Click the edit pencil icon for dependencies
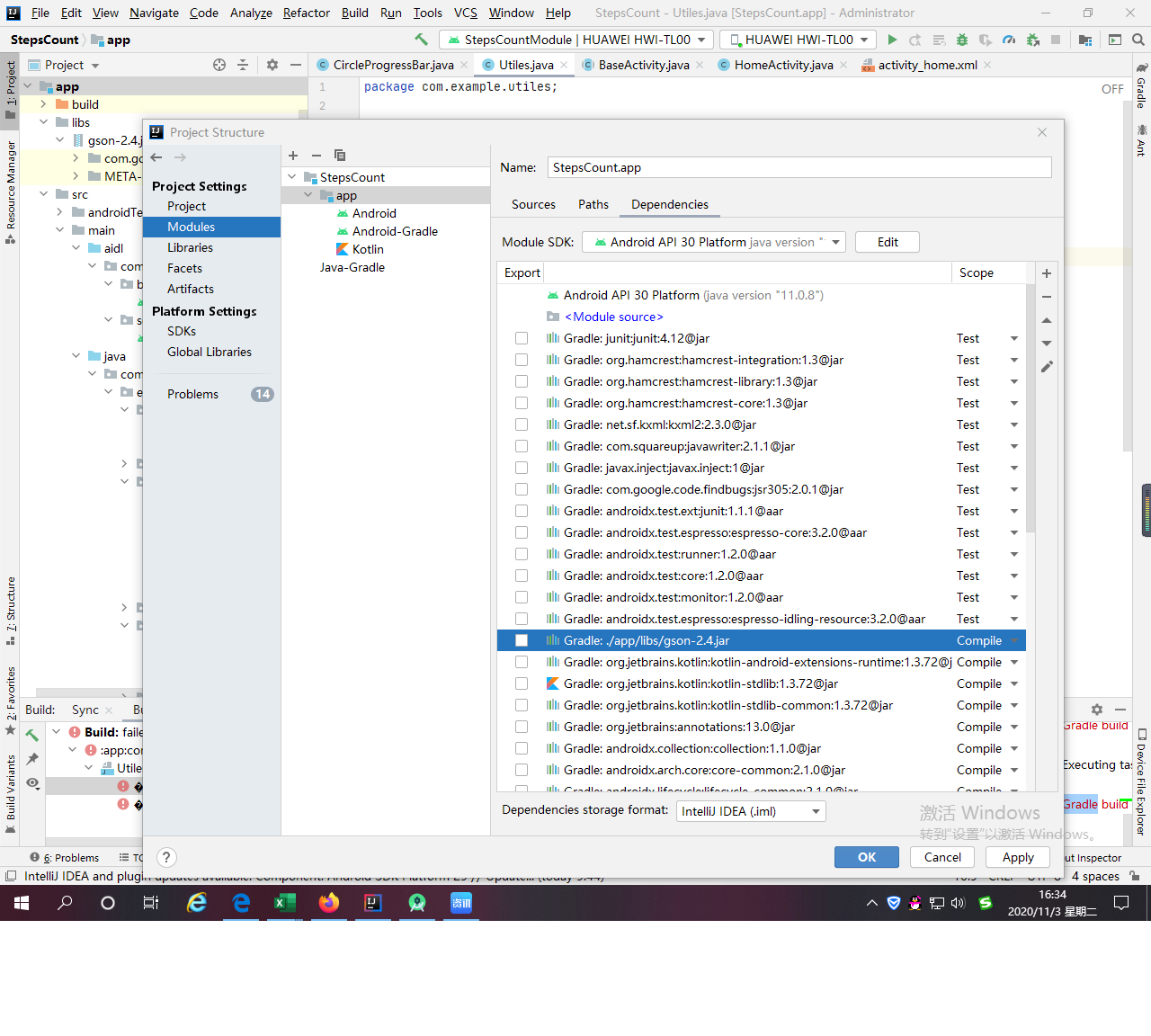The width and height of the screenshot is (1151, 1036). (x=1047, y=367)
